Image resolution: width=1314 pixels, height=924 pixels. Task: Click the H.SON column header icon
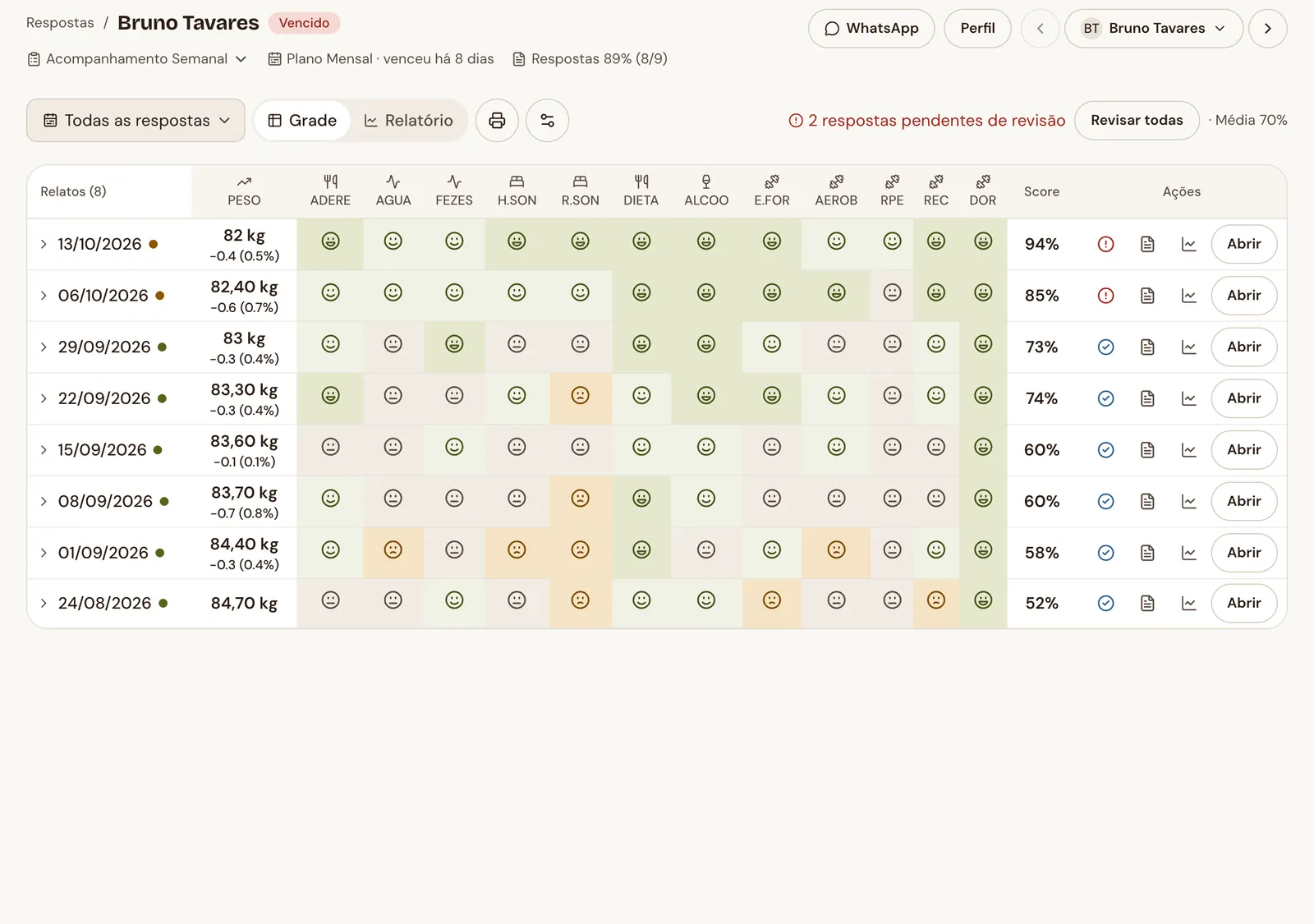pos(517,182)
